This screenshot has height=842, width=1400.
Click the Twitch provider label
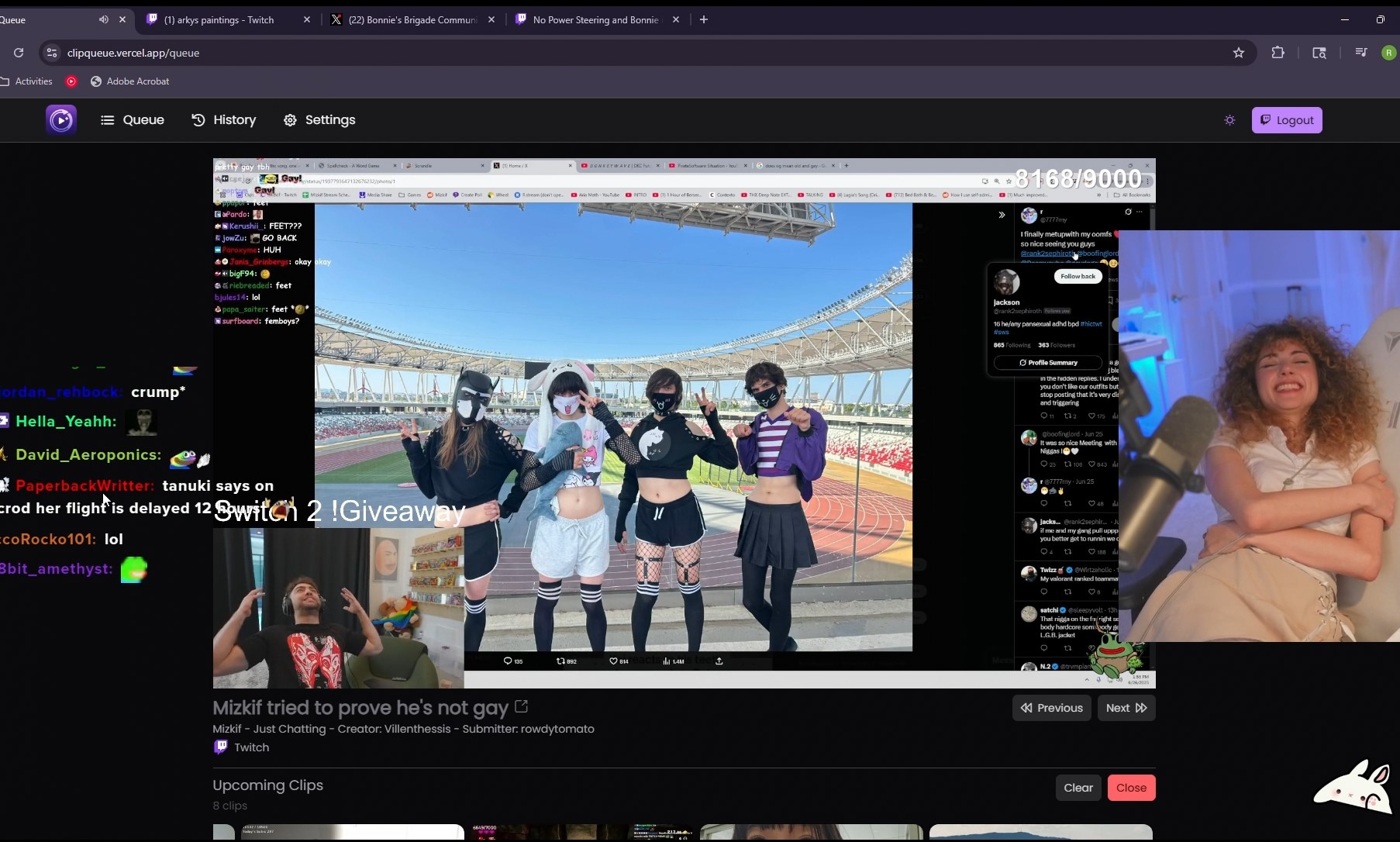pos(252,747)
